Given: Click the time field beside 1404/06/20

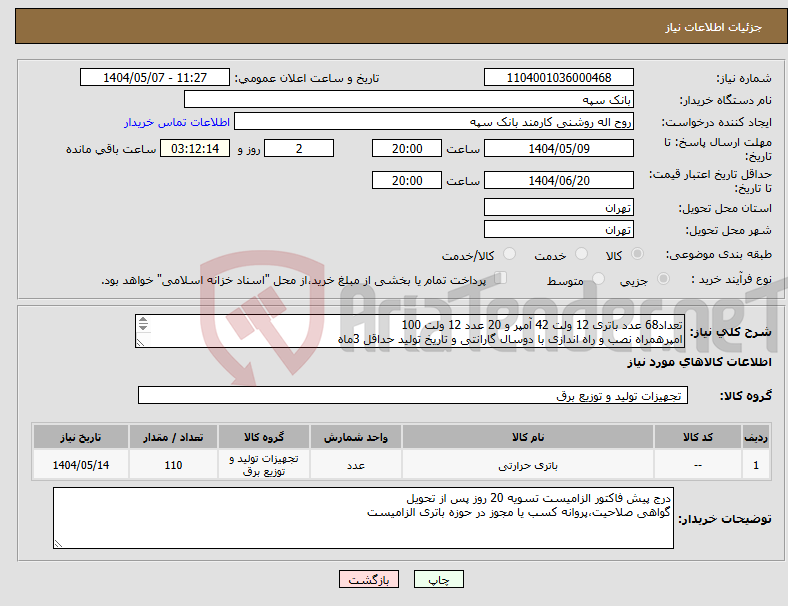Looking at the screenshot, I should [407, 180].
